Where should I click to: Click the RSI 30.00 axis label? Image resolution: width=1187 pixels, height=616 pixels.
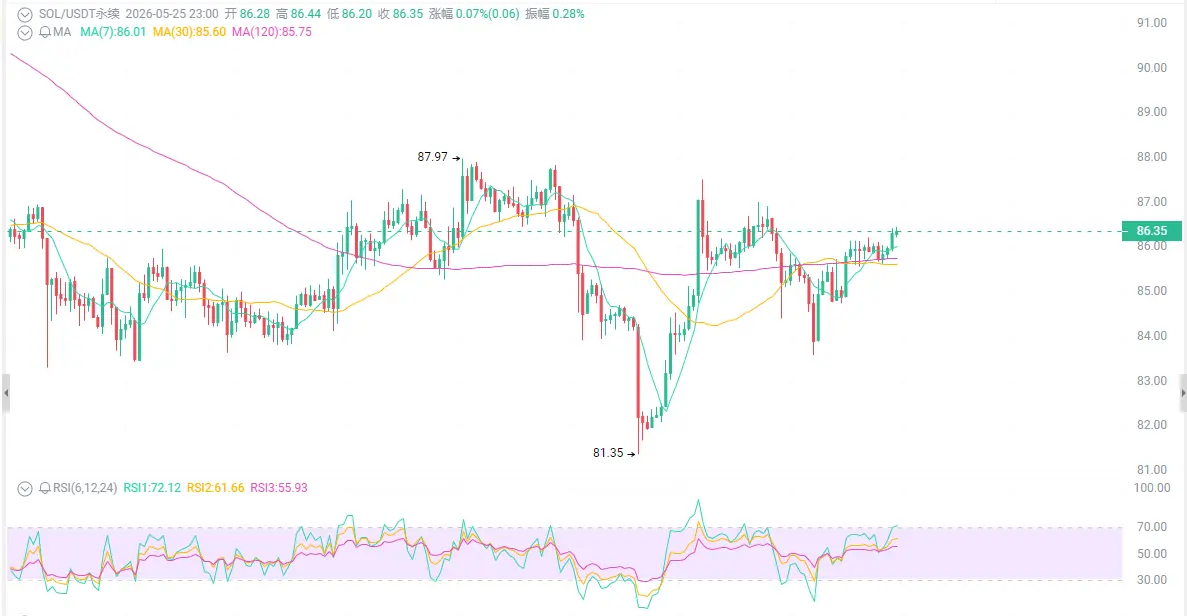tap(1151, 580)
